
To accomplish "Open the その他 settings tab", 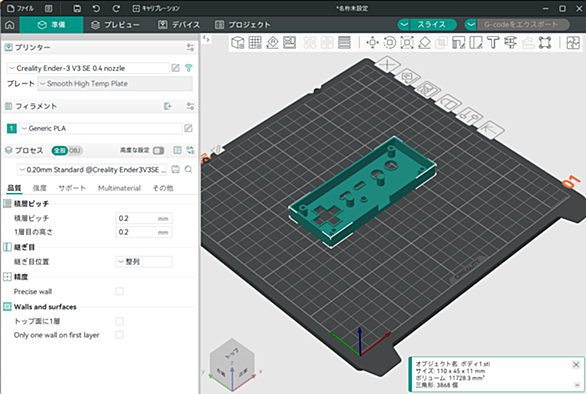I will (x=163, y=188).
